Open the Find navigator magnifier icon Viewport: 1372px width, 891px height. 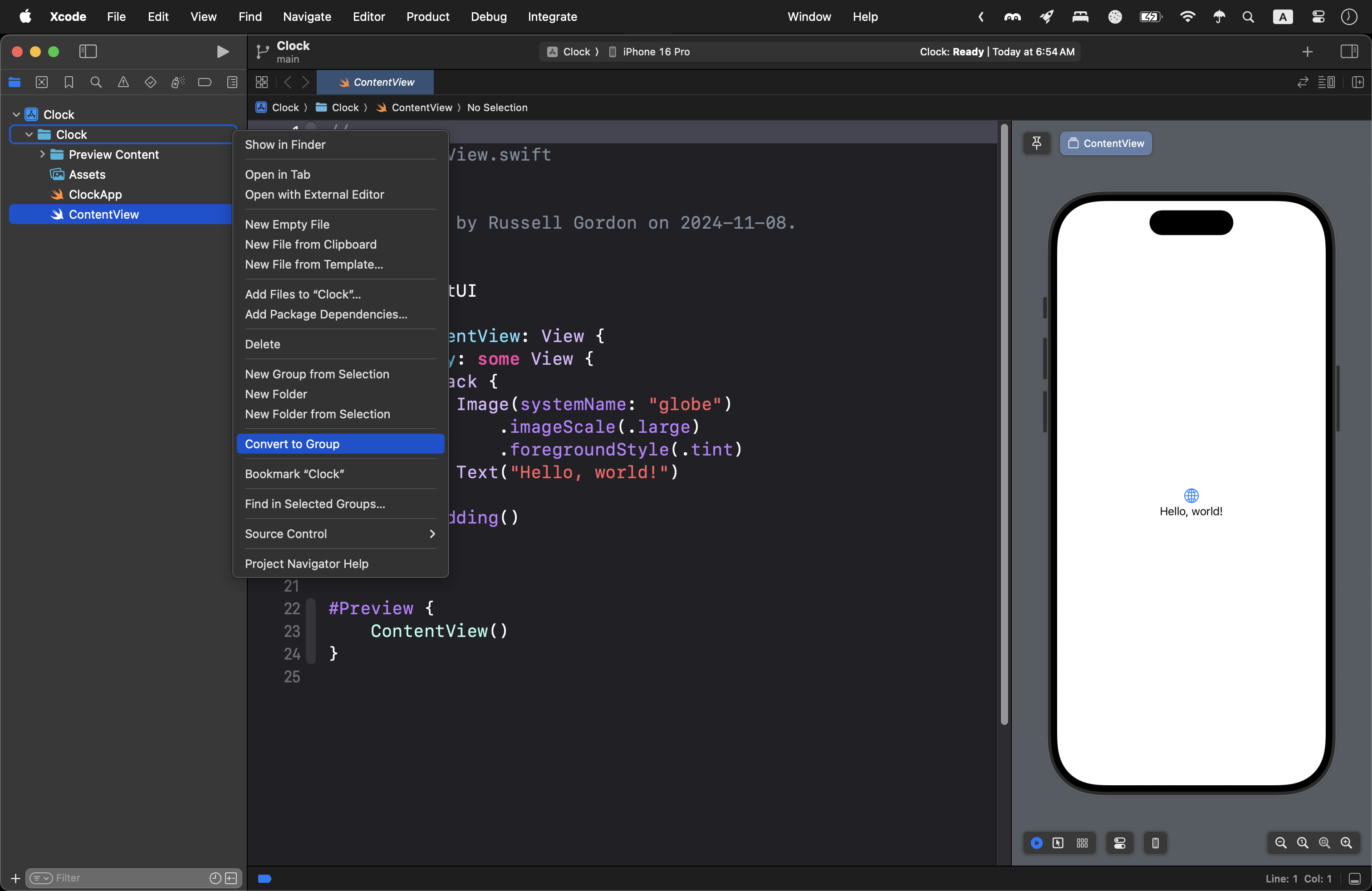pyautogui.click(x=96, y=83)
